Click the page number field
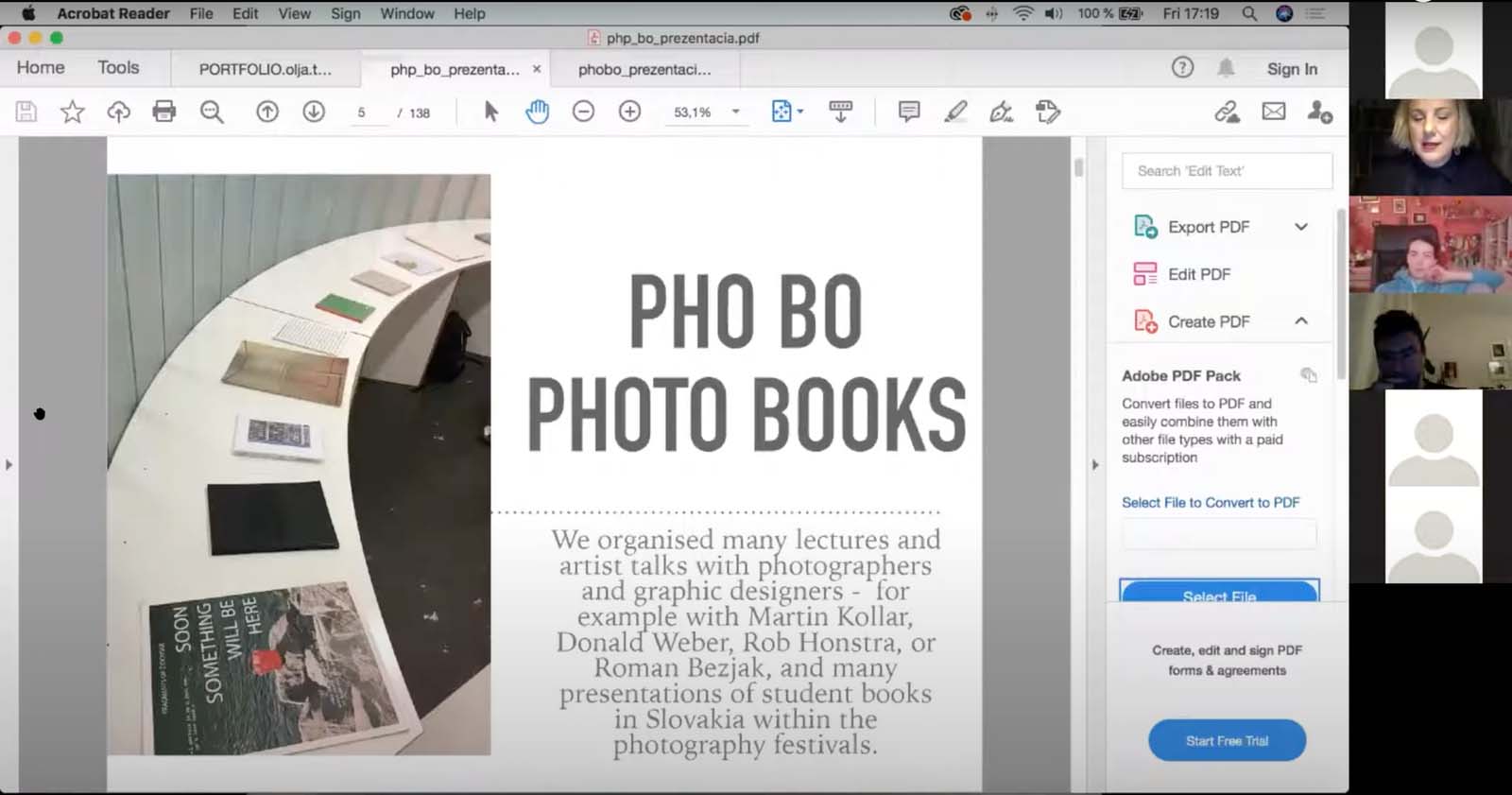 point(362,112)
